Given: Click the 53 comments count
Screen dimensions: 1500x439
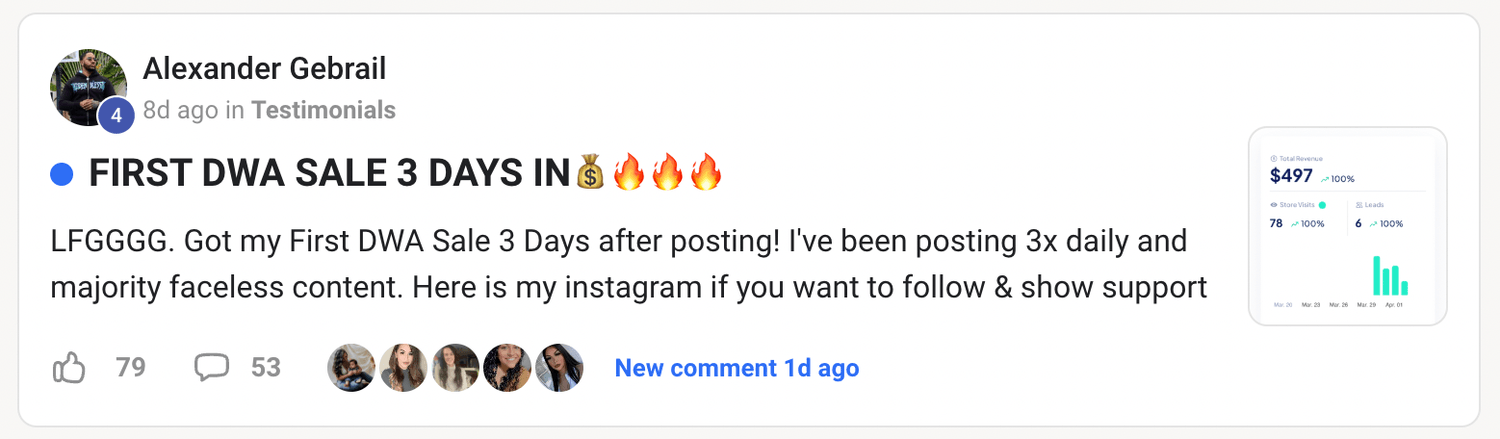Looking at the screenshot, I should point(265,368).
